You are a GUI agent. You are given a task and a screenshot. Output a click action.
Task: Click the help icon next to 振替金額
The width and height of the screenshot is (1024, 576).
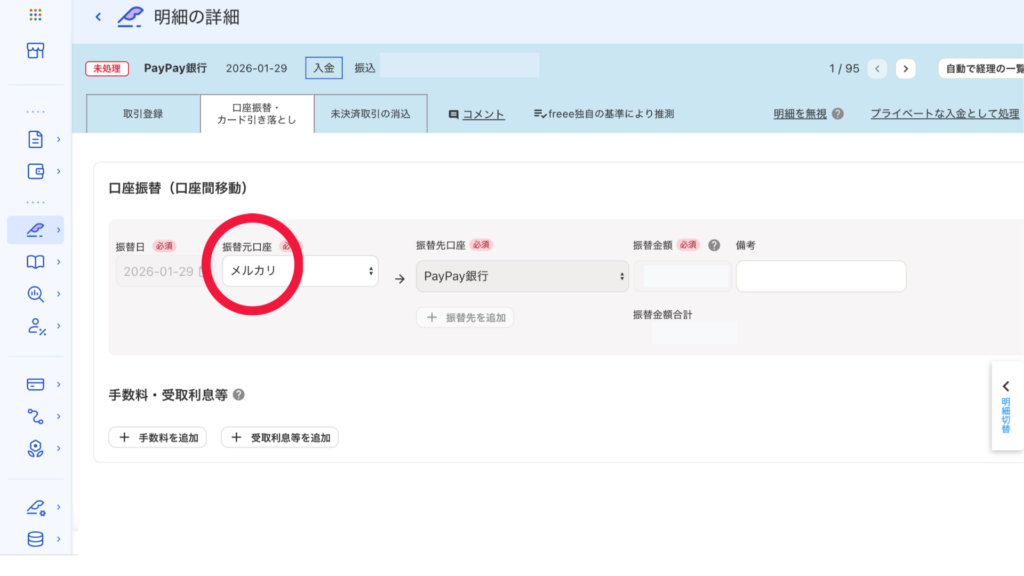click(x=714, y=245)
